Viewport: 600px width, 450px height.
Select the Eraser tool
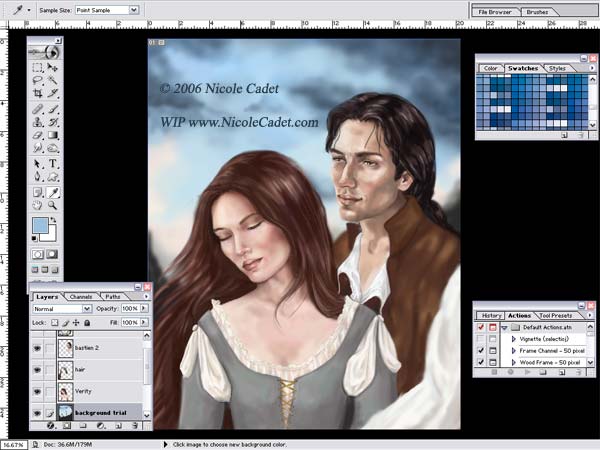(38, 135)
